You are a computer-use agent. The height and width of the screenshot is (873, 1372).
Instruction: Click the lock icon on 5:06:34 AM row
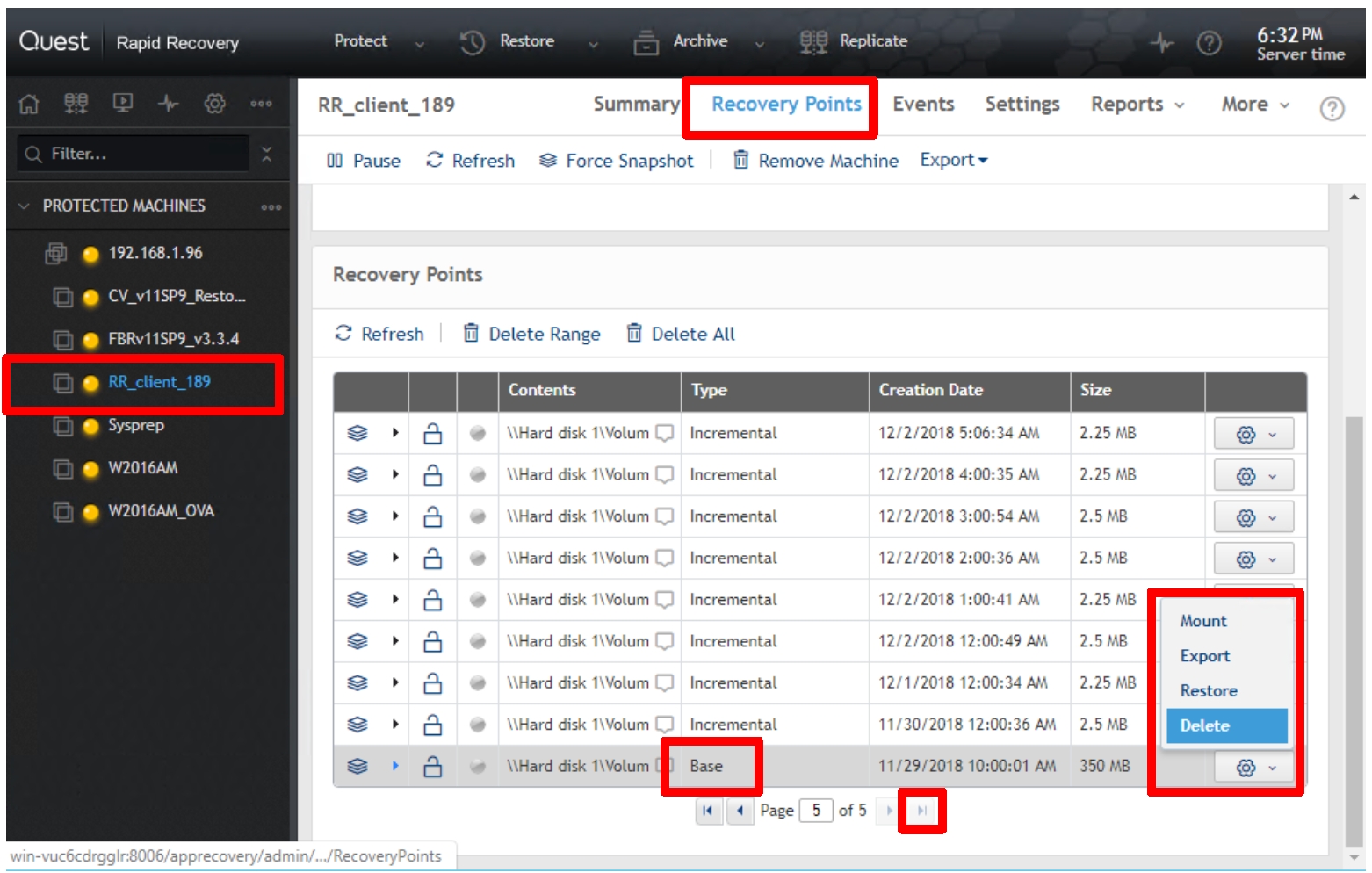click(433, 434)
